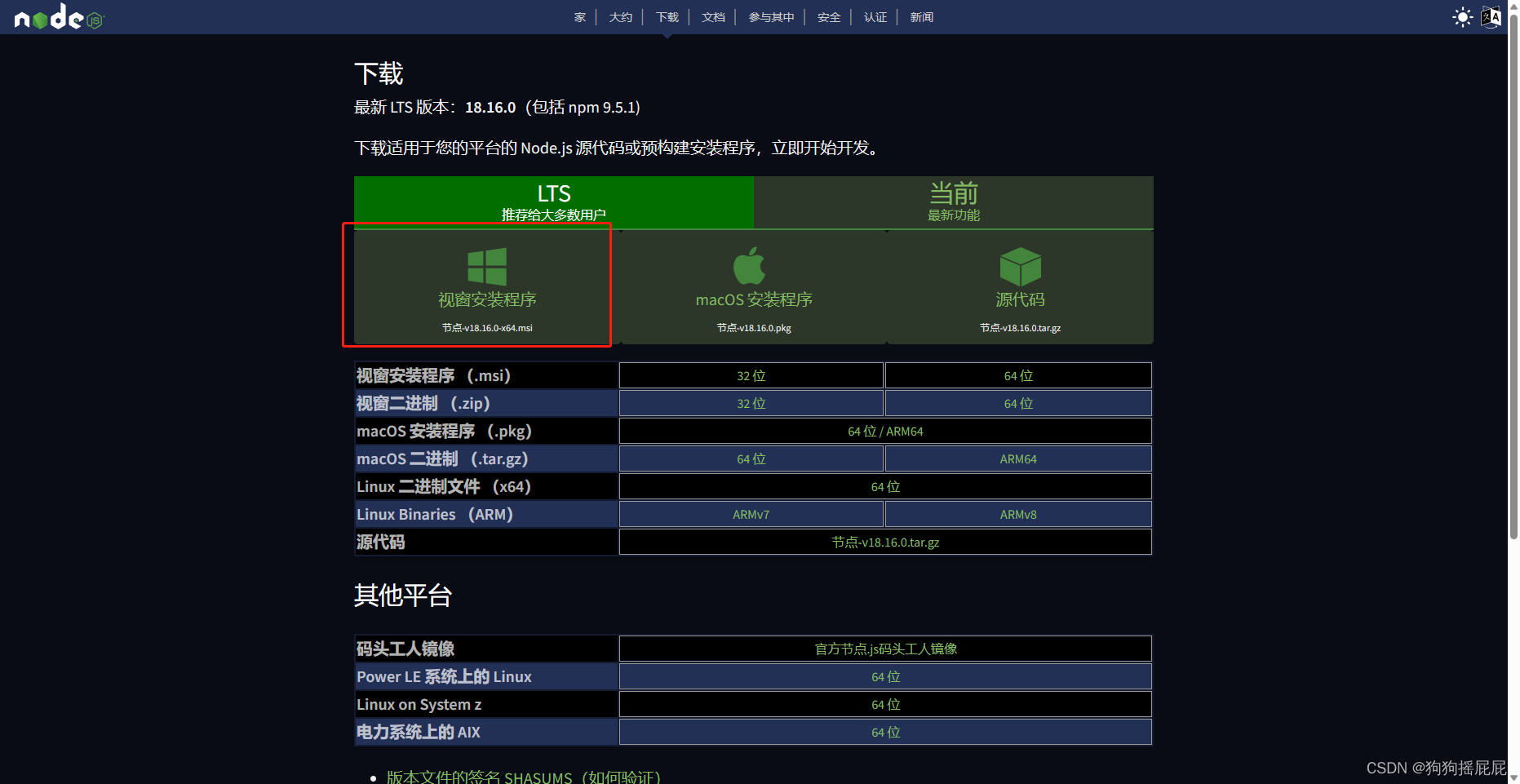
Task: Download 节点-v18.16.0.pkg macOS installer
Action: click(x=754, y=328)
